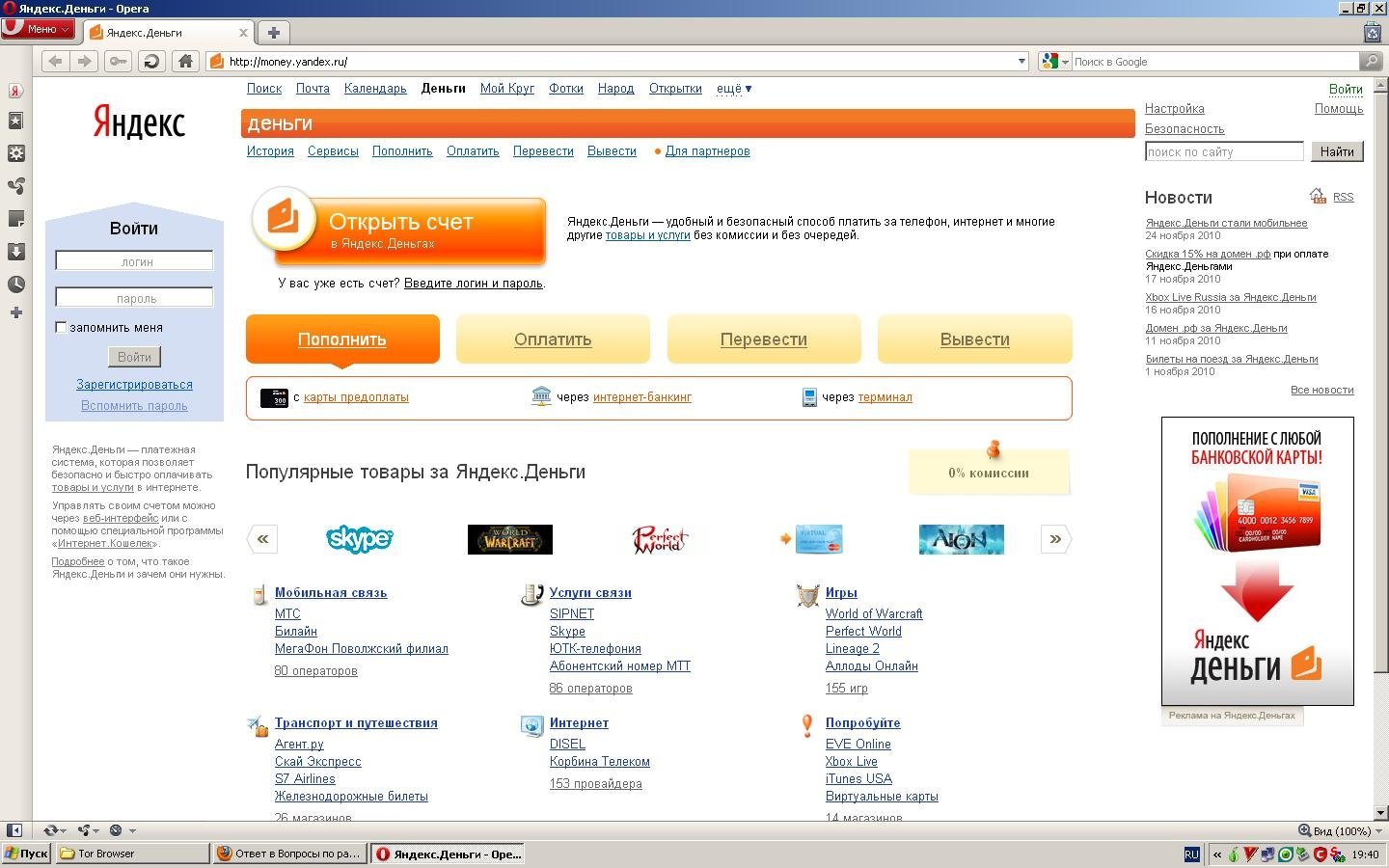This screenshot has height=868, width=1389.
Task: Go back with the browser Back arrow
Action: (55, 62)
